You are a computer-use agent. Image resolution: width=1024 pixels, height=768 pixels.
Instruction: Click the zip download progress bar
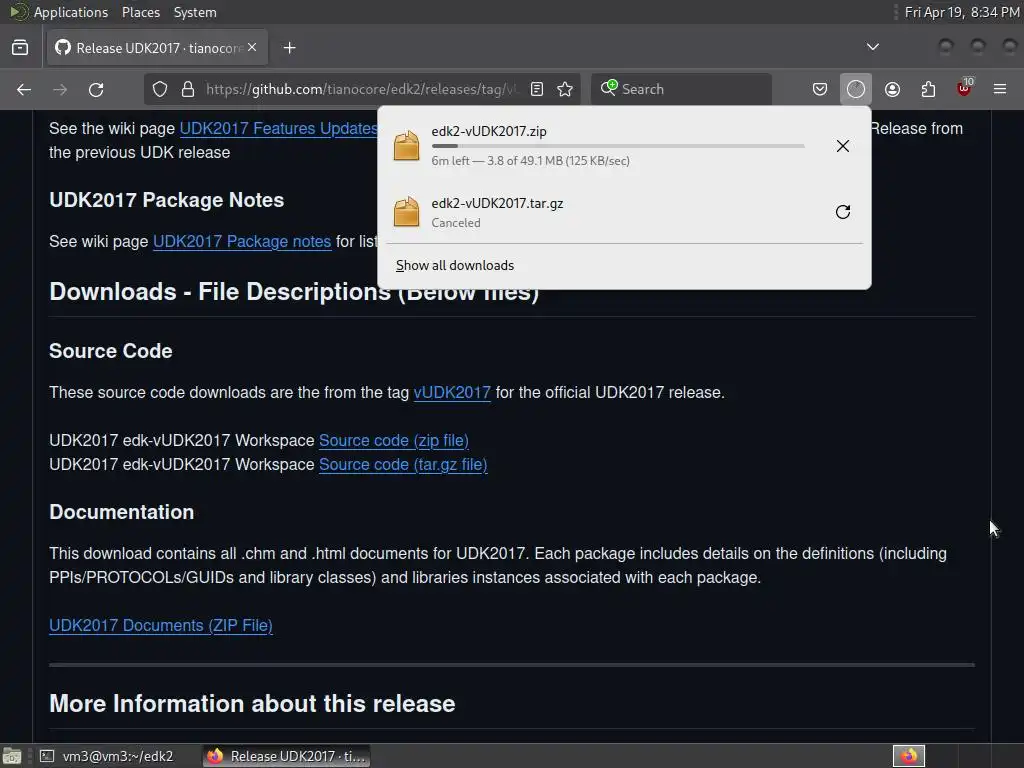pyautogui.click(x=618, y=146)
